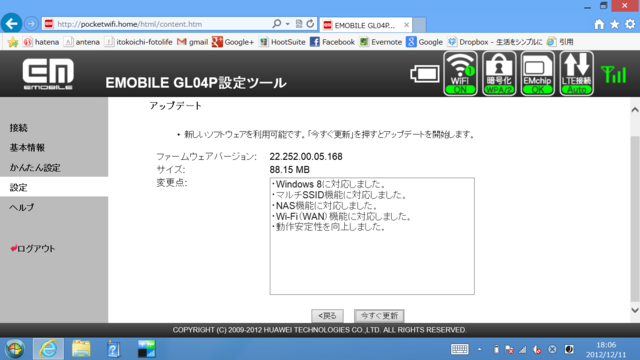Click Internet Explorer taskbar icon
This screenshot has width=640, height=360.
(x=48, y=349)
